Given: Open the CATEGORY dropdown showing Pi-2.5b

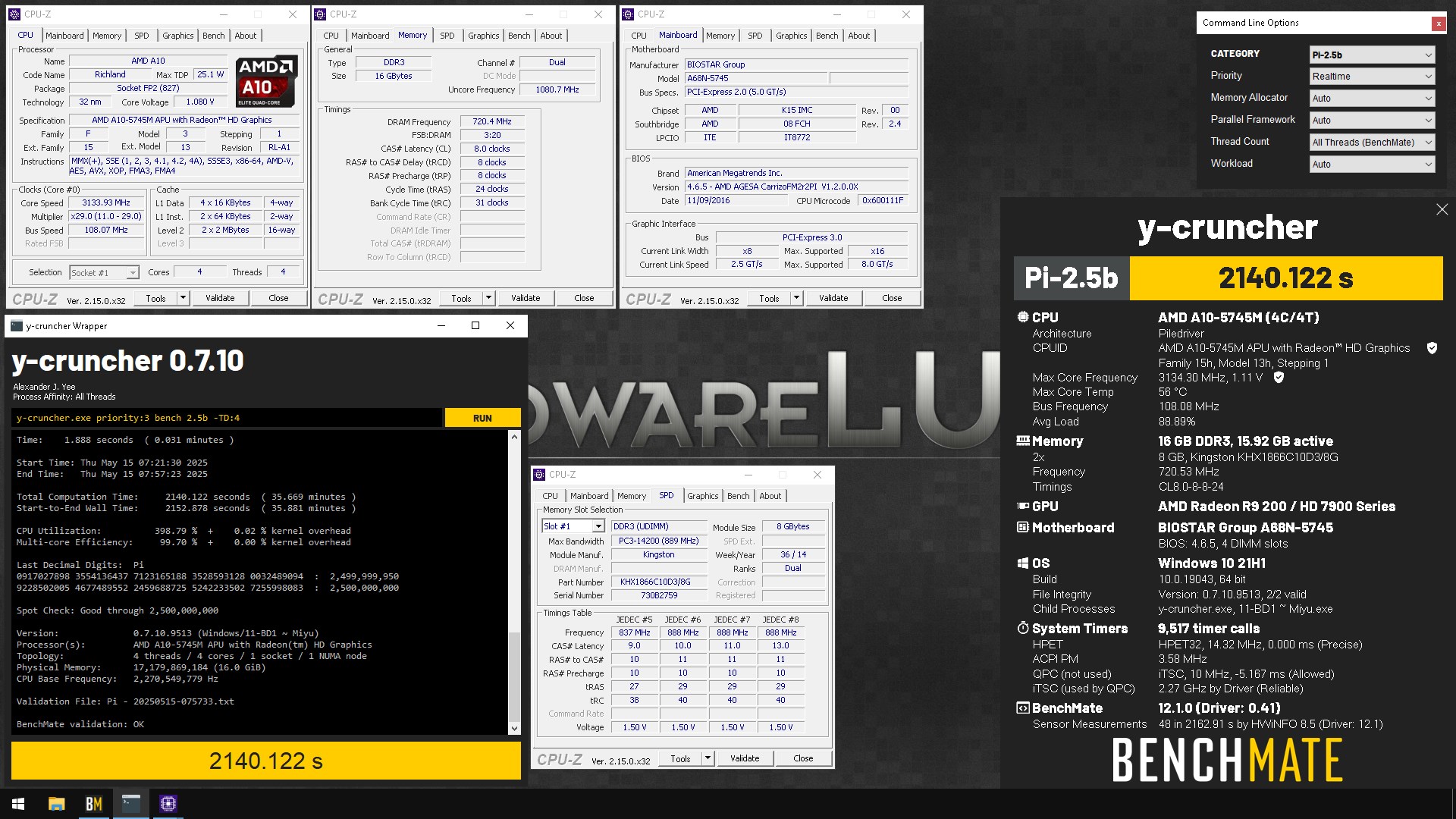Looking at the screenshot, I should tap(1372, 55).
